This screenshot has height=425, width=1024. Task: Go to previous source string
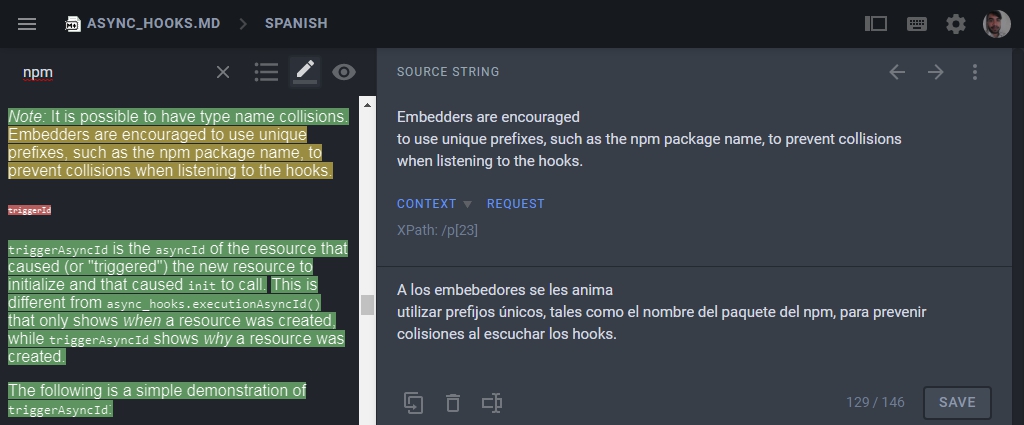pos(897,72)
